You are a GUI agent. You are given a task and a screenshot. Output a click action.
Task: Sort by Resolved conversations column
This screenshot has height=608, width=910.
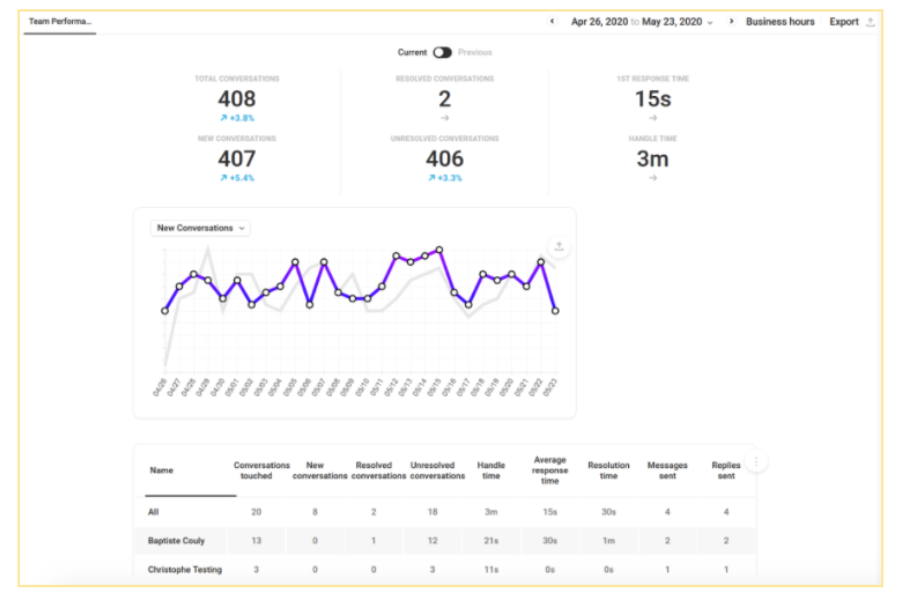(x=378, y=470)
